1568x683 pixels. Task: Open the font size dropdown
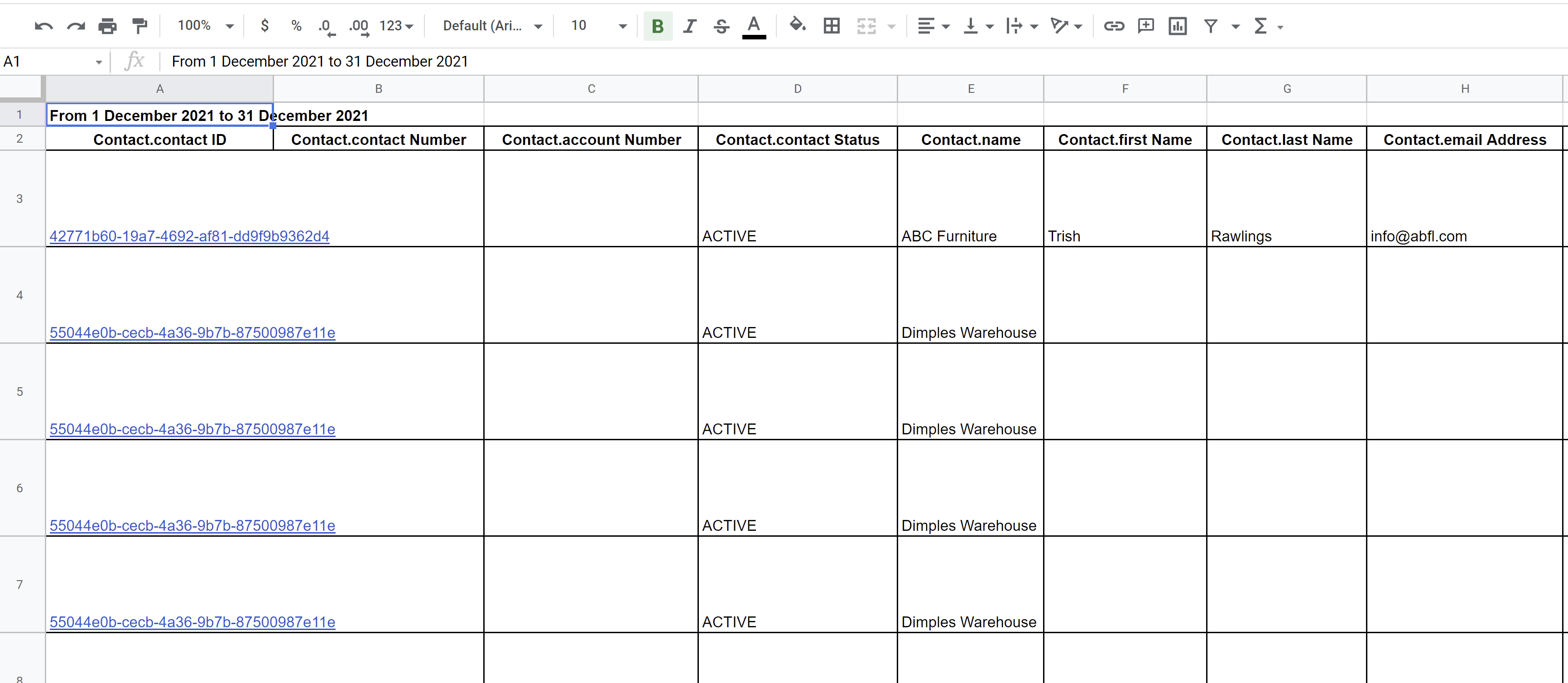[598, 25]
